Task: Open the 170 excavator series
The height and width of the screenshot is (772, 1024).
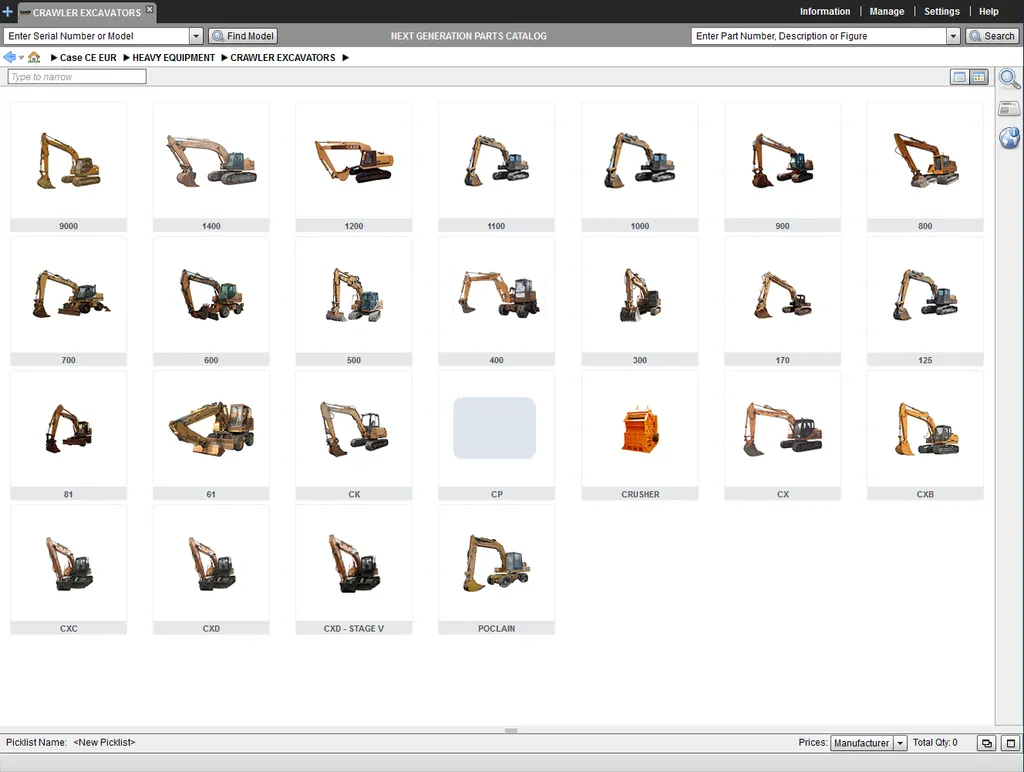Action: [x=782, y=301]
